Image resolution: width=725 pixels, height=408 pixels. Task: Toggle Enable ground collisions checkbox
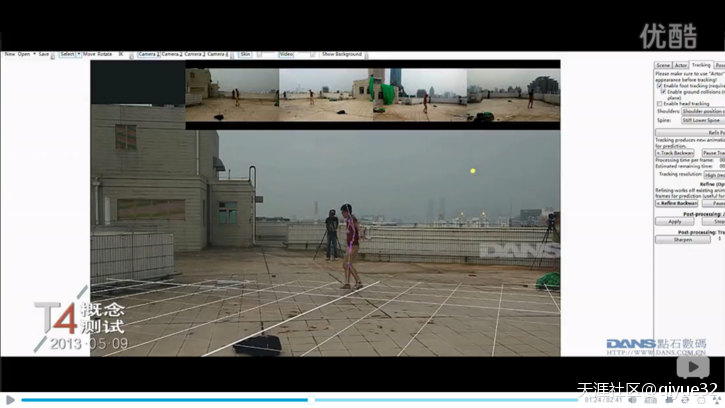point(663,92)
